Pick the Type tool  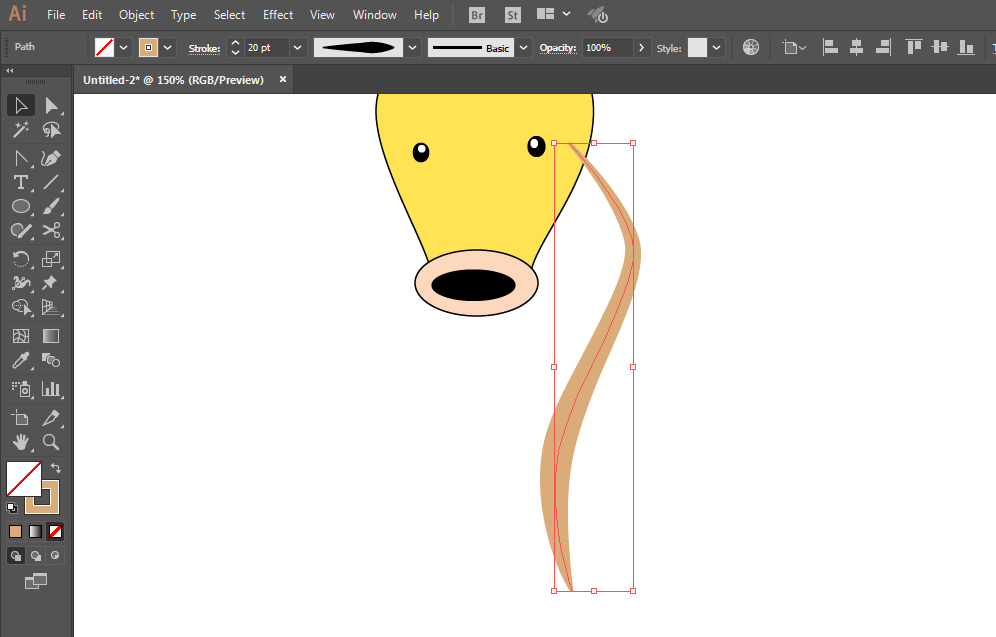[x=20, y=182]
